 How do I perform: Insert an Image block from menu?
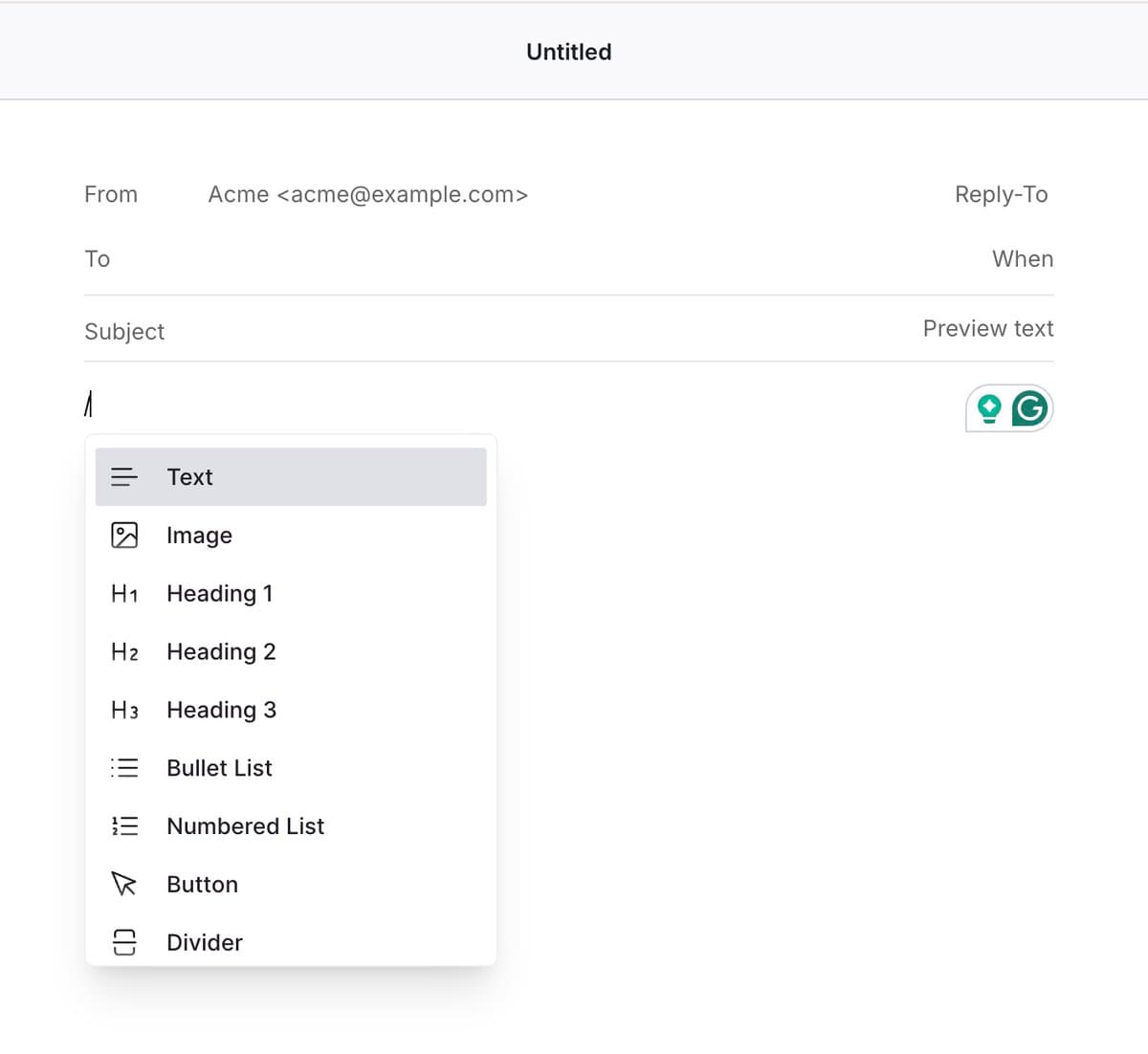click(291, 535)
